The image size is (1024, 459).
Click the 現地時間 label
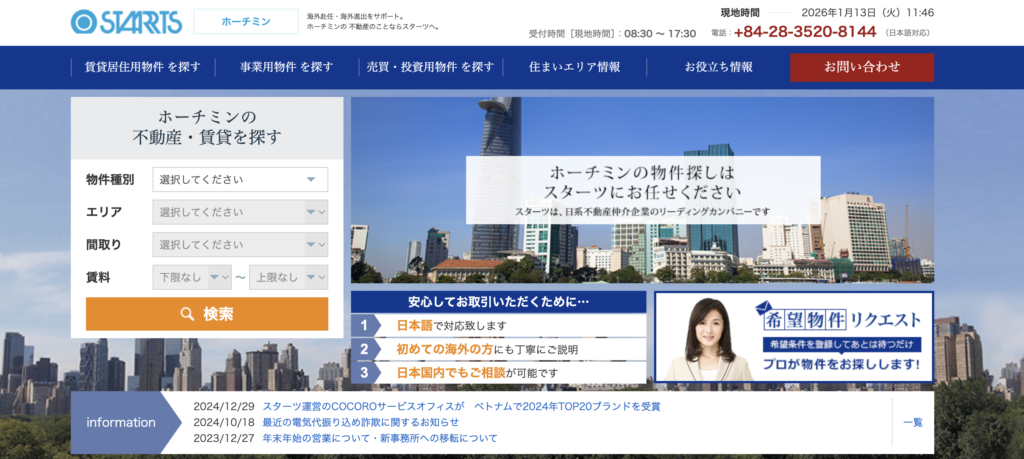coord(740,12)
